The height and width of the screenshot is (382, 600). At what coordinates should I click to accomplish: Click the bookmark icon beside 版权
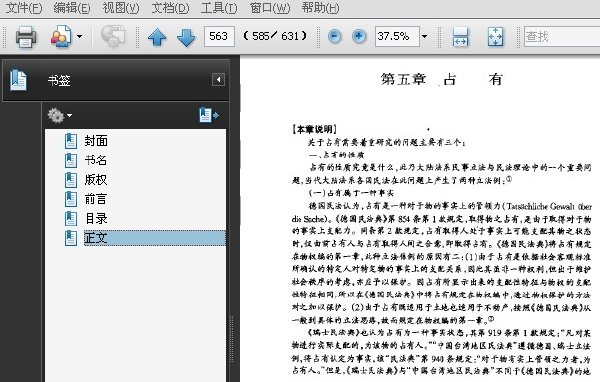[x=71, y=180]
